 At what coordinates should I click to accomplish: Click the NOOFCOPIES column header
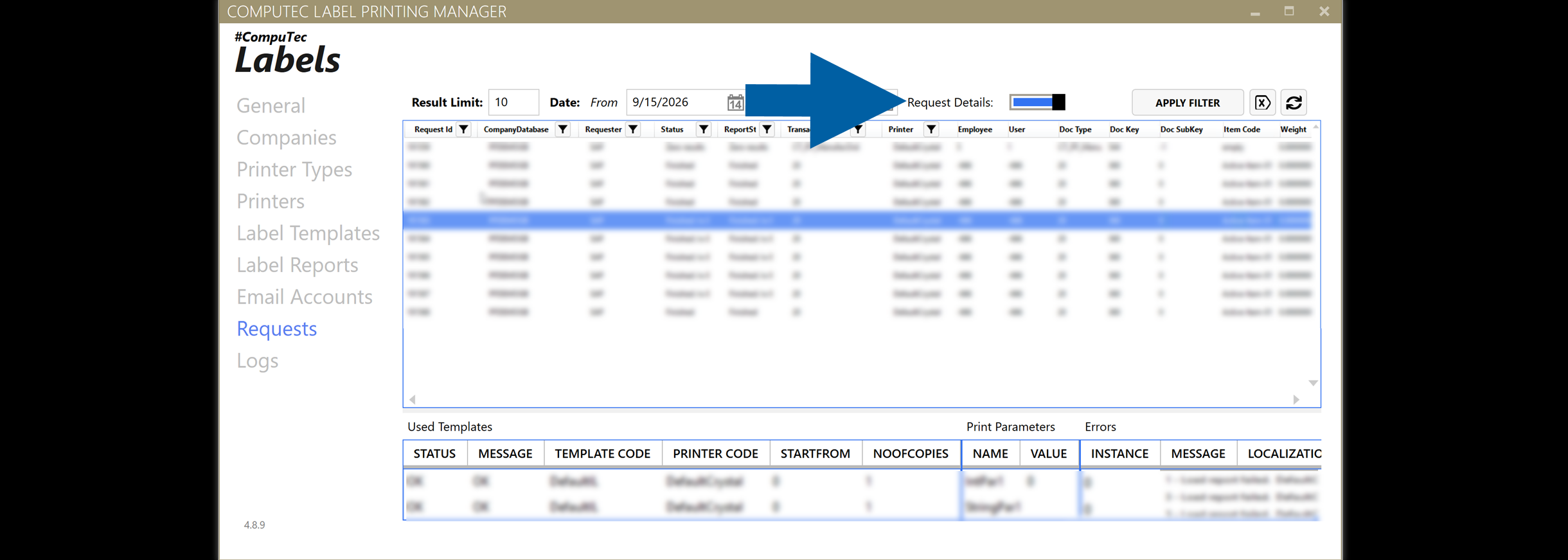click(911, 454)
